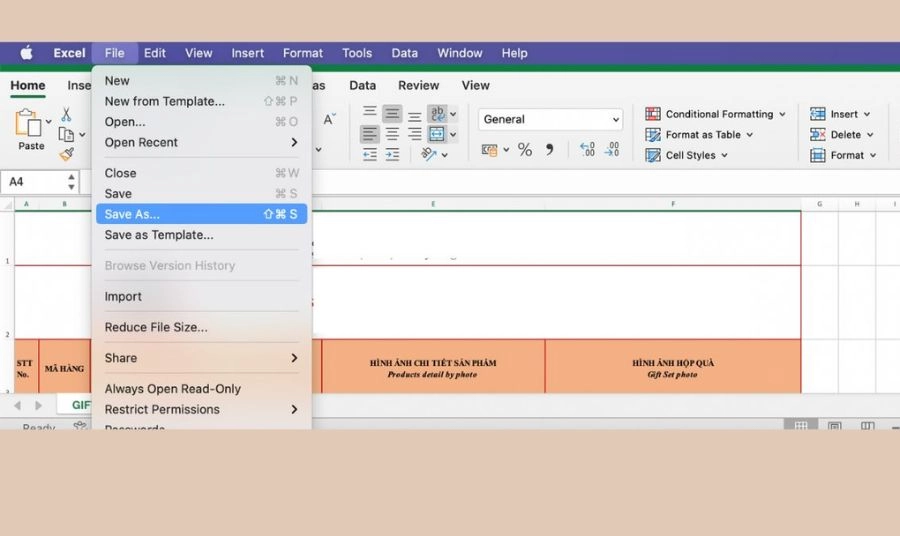Click the Copy icon
This screenshot has width=900, height=536.
(66, 134)
